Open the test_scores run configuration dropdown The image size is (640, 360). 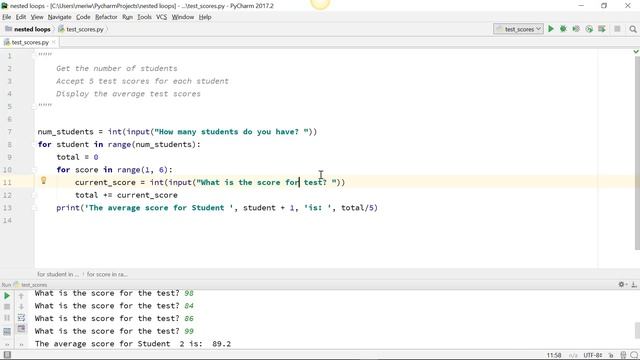point(518,29)
